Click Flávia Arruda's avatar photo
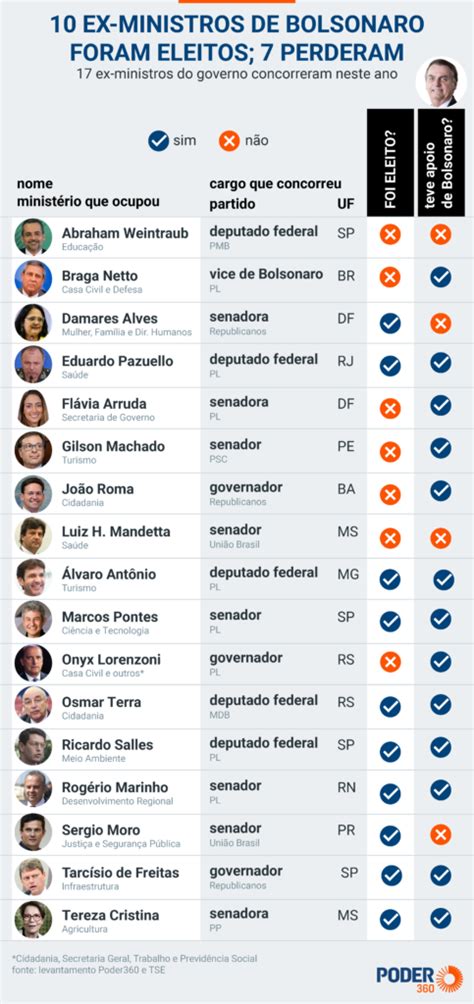 point(33,408)
